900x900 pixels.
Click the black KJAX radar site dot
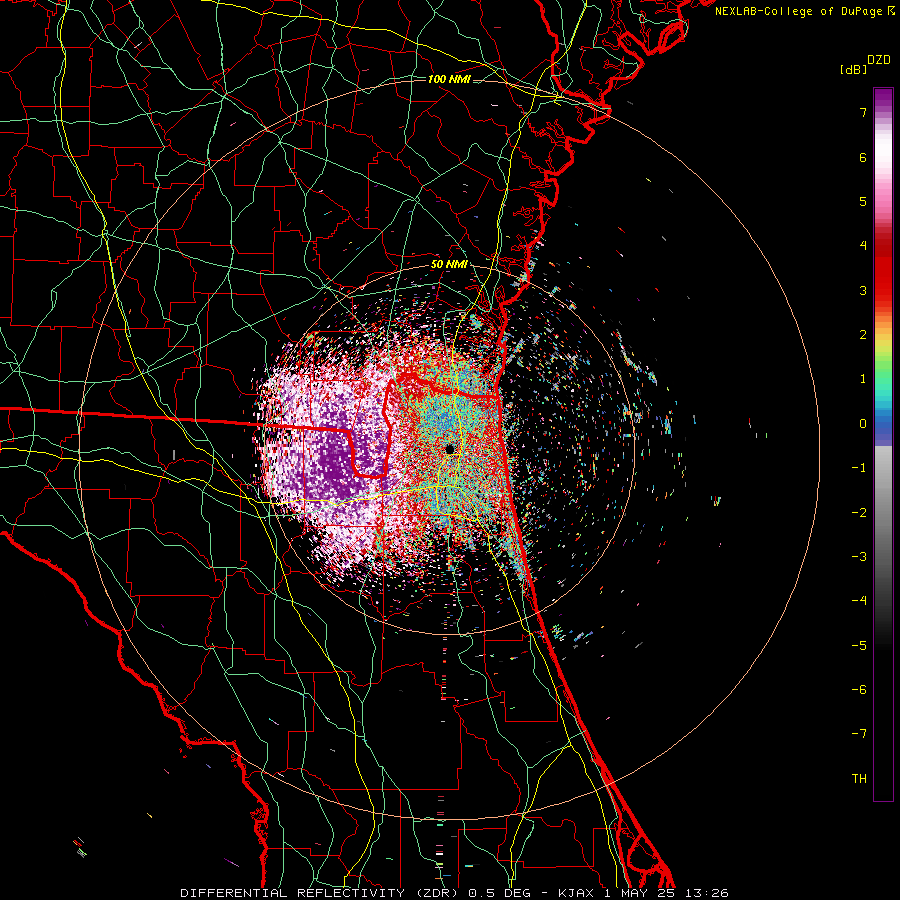click(x=450, y=448)
